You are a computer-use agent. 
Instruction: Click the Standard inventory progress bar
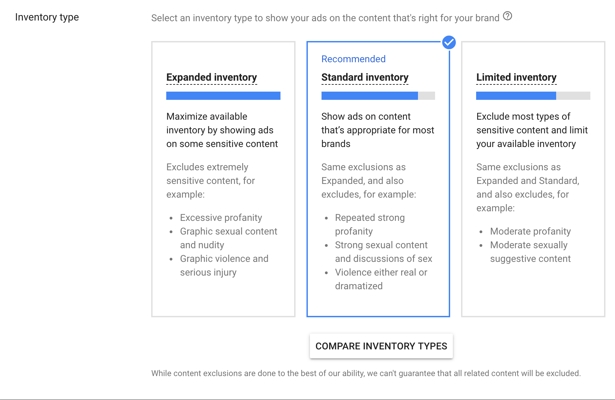point(378,96)
